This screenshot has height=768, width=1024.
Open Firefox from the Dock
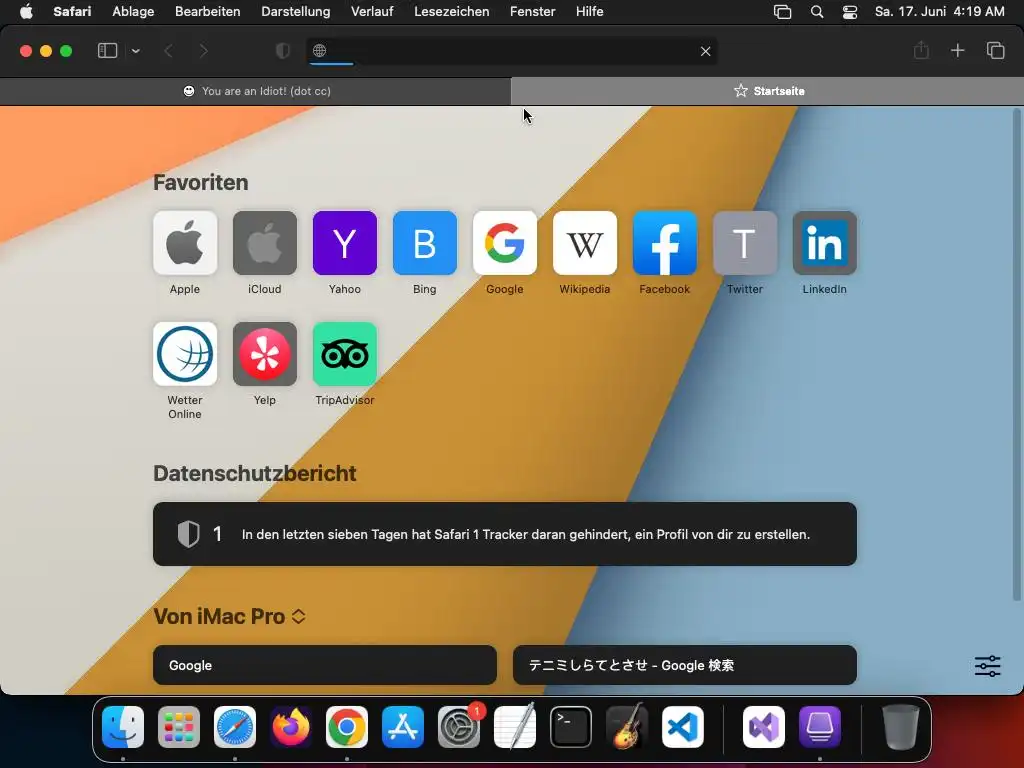pyautogui.click(x=291, y=727)
